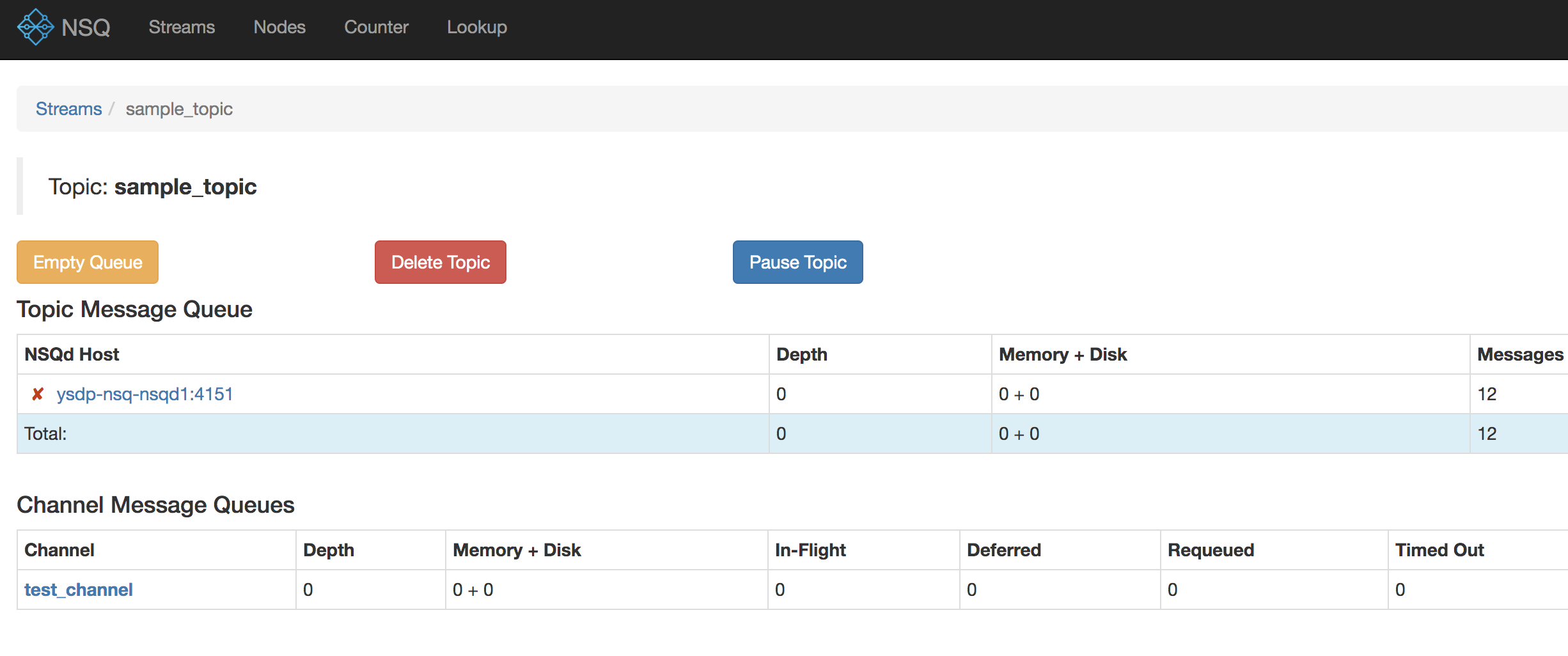The height and width of the screenshot is (656, 1568).
Task: Open the Streams navigation menu
Action: 182,27
